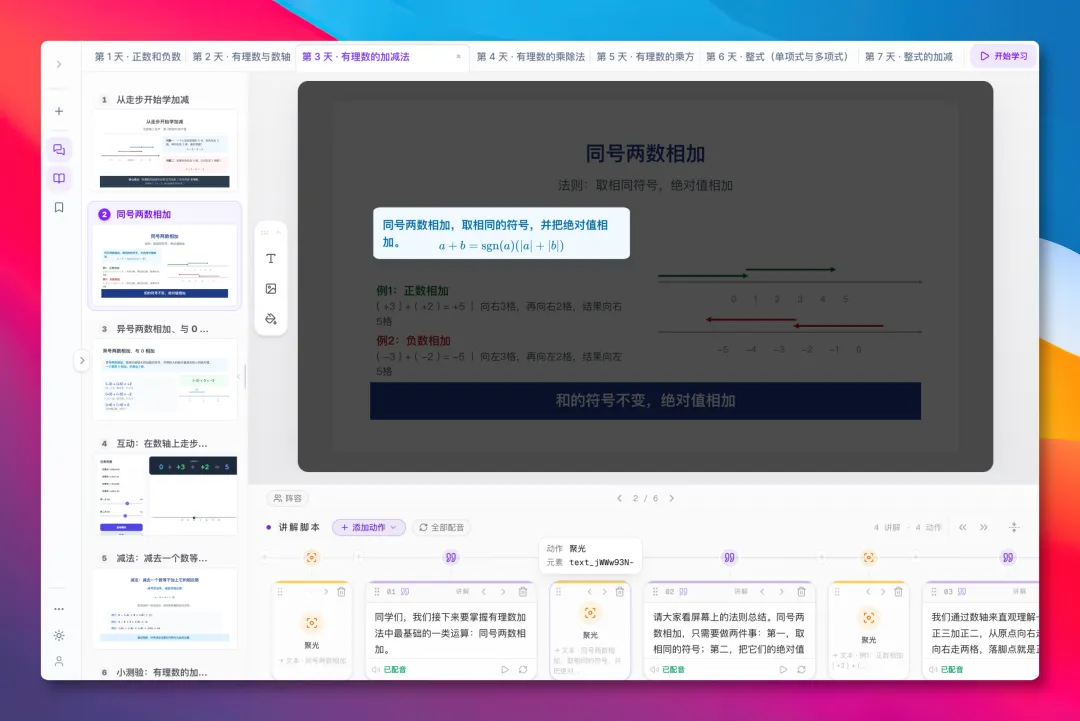Open the bookmark icon in the sidebar
Image resolution: width=1080 pixels, height=721 pixels.
59,207
